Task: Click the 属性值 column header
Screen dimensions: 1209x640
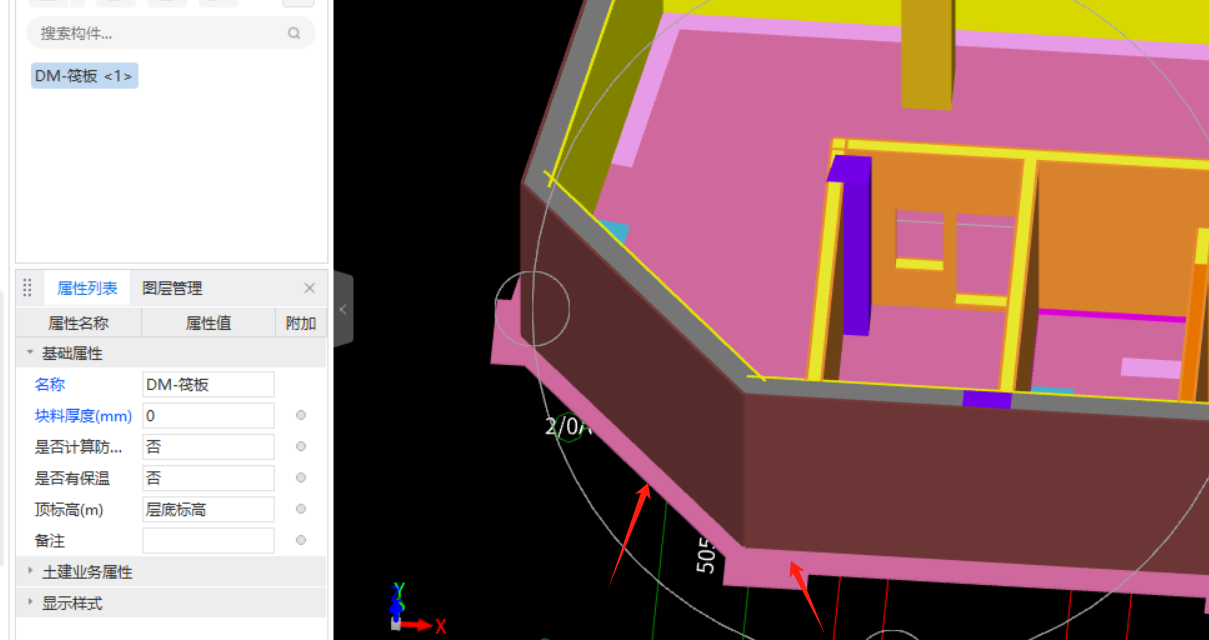Action: [x=208, y=323]
